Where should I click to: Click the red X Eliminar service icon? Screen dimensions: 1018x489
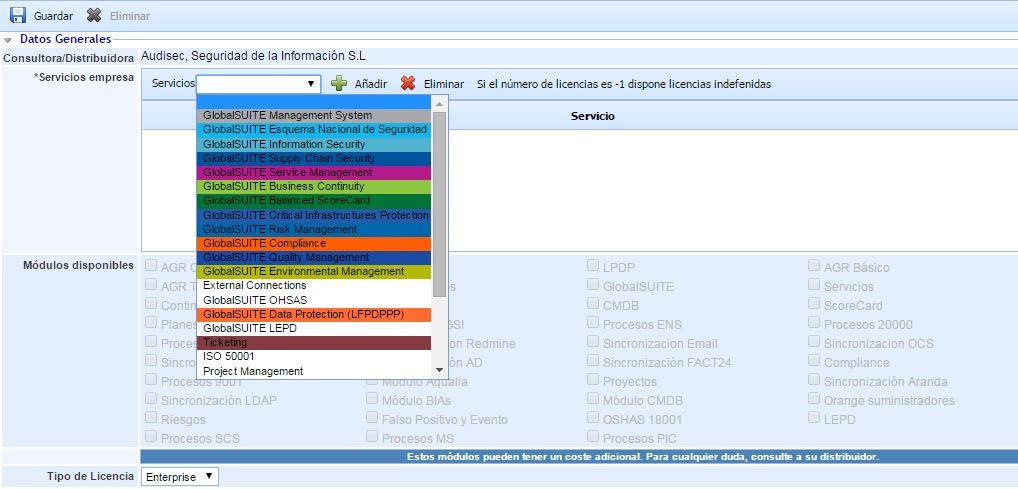point(408,85)
